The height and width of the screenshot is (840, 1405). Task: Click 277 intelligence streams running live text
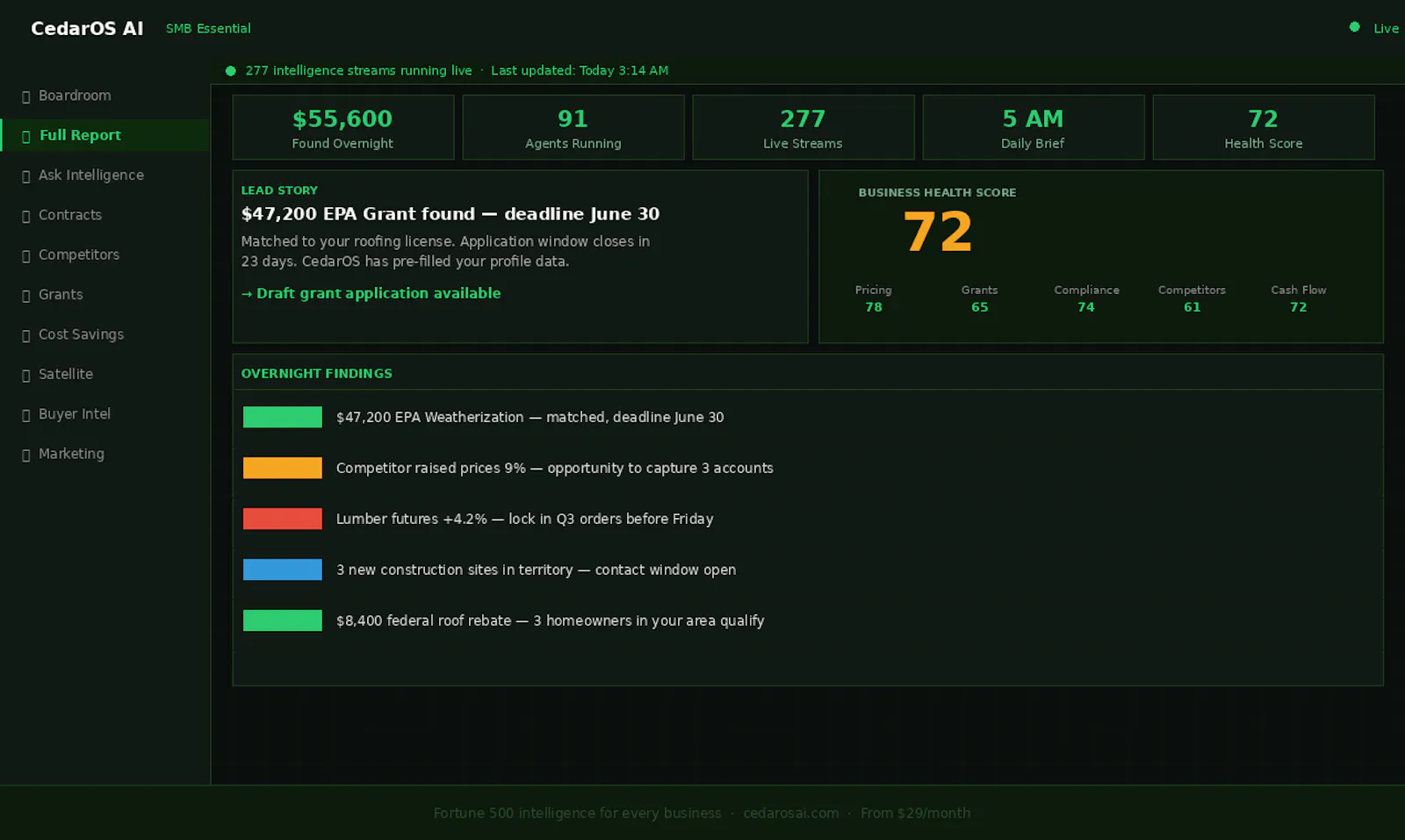click(359, 70)
